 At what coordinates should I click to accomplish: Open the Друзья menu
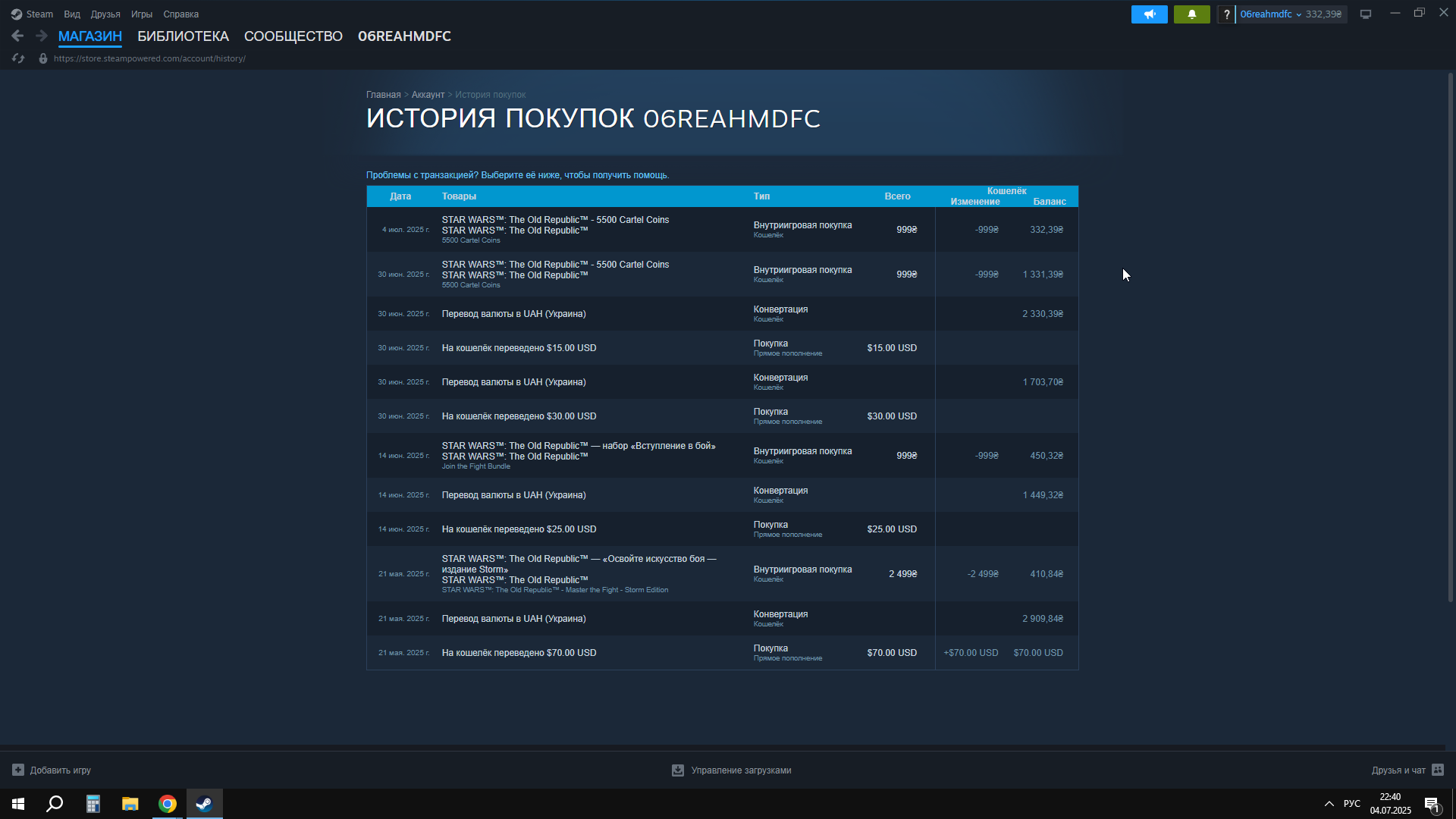point(105,14)
